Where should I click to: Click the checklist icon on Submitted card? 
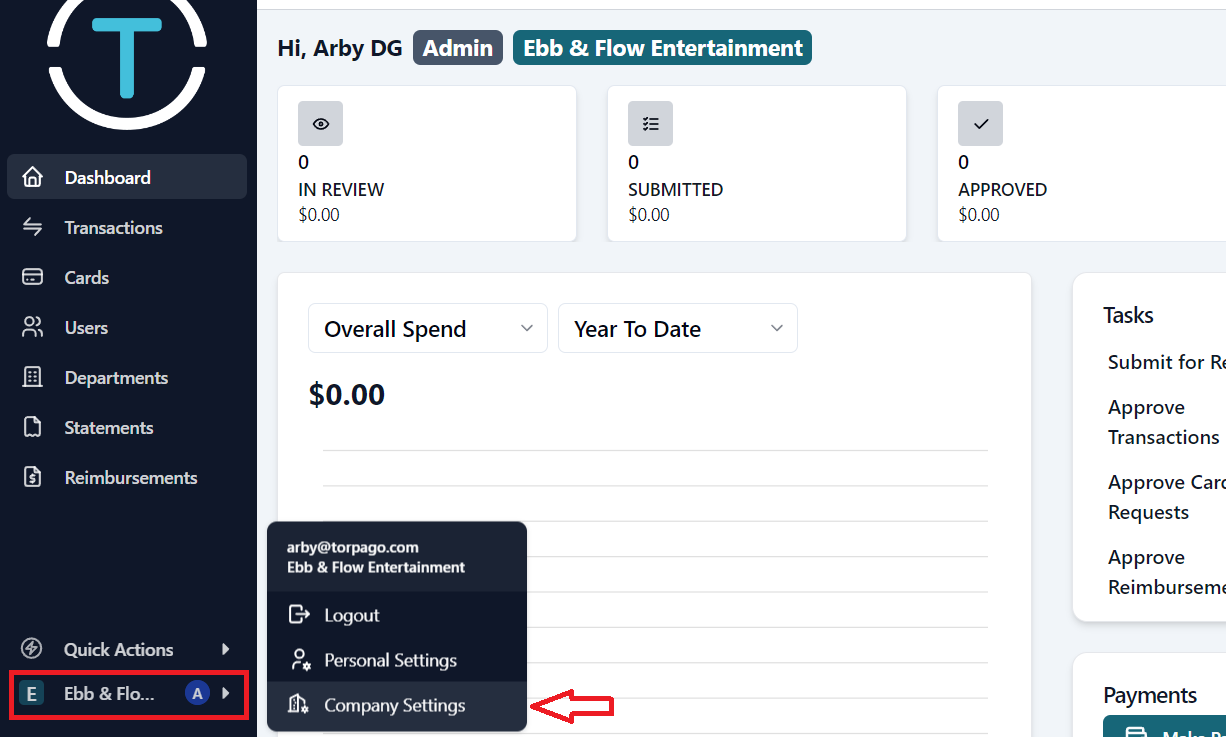(x=650, y=124)
